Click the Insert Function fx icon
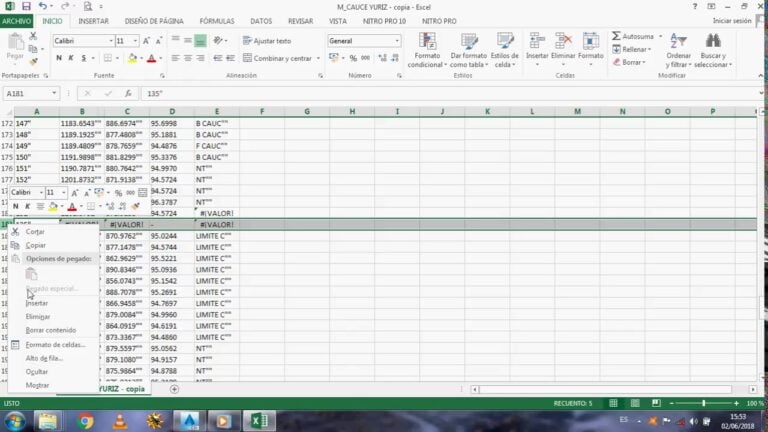768x432 pixels. coord(128,93)
